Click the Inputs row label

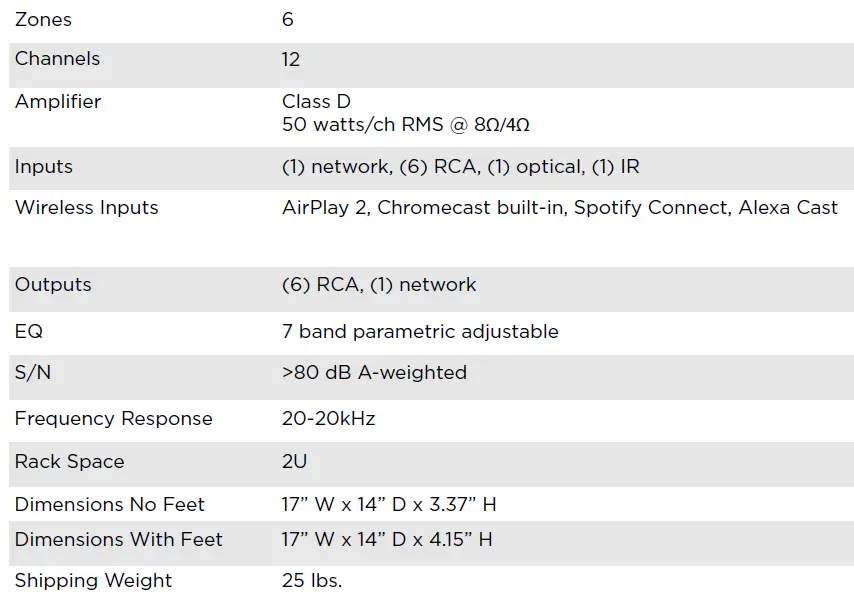[x=44, y=167]
